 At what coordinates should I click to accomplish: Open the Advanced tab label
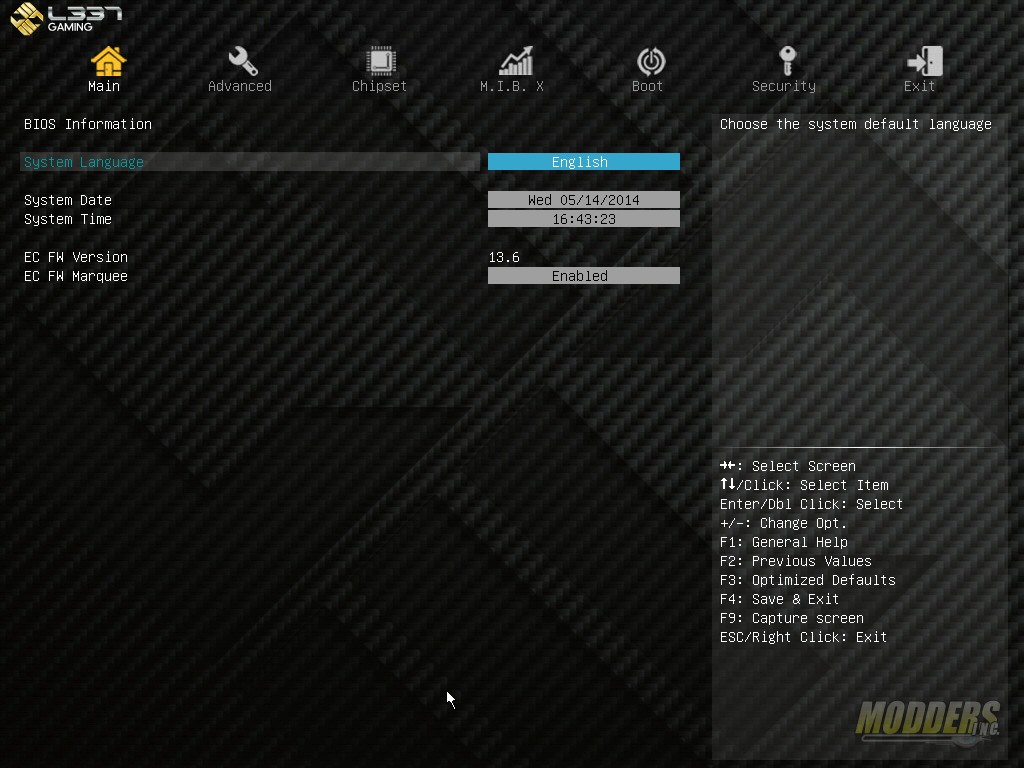[240, 86]
